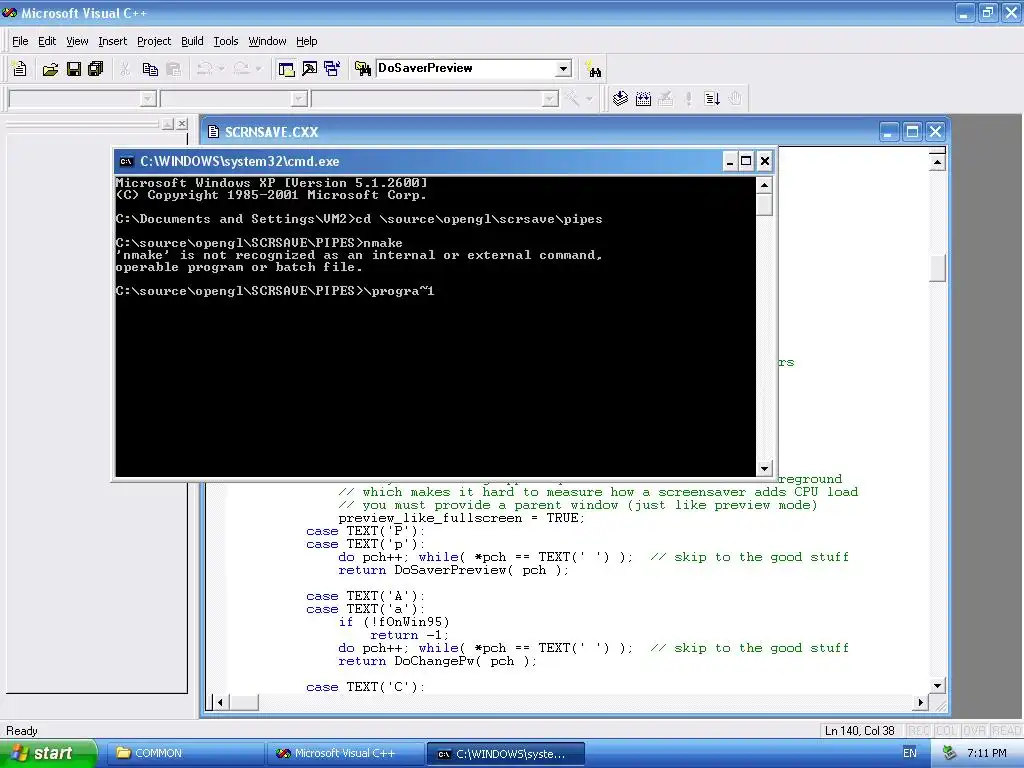The width and height of the screenshot is (1024, 768).
Task: Click the Save All icon
Action: [x=96, y=69]
